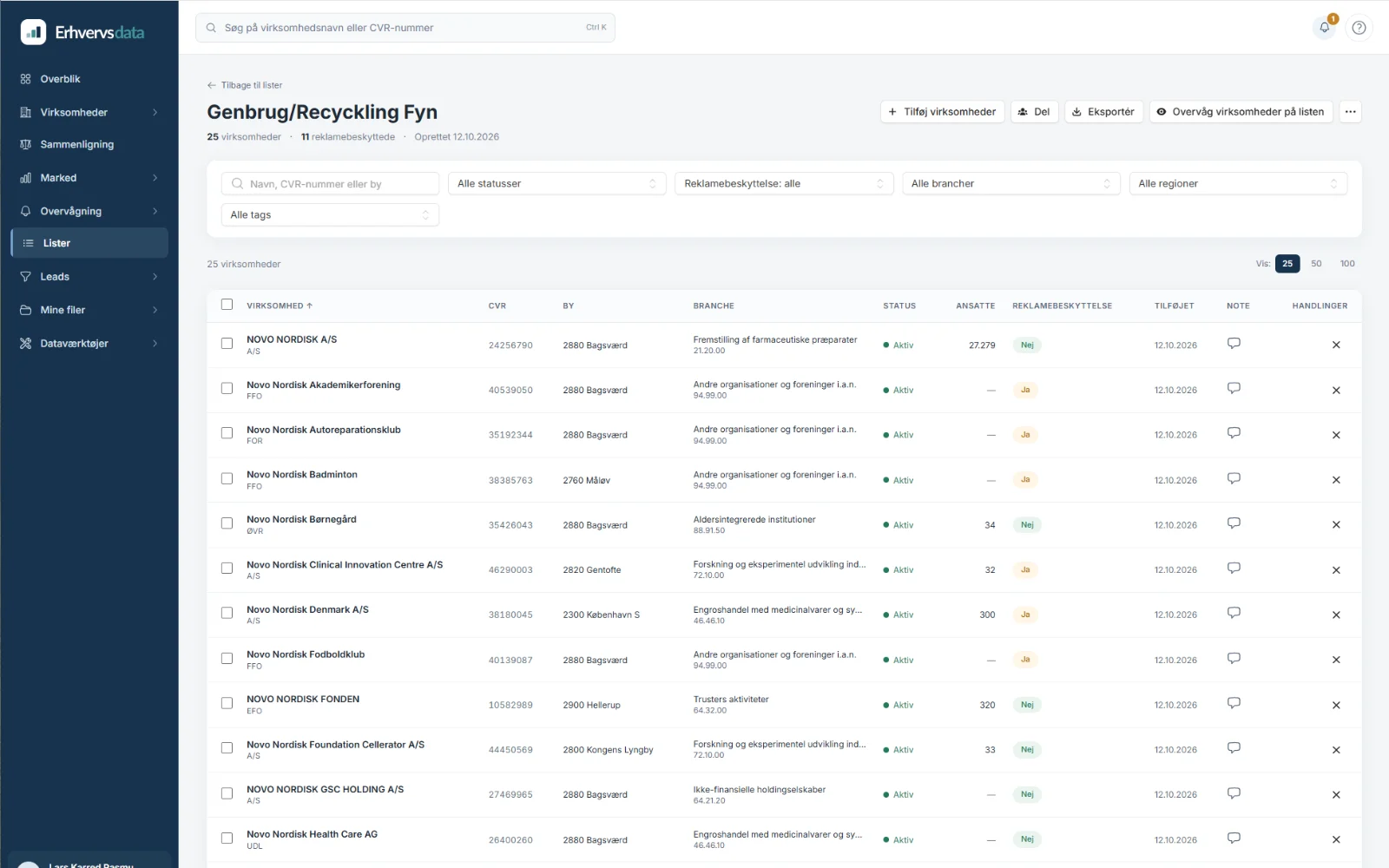Check the Novo Nordisk Børnegård row checkbox
The height and width of the screenshot is (868, 1389).
pos(227,523)
